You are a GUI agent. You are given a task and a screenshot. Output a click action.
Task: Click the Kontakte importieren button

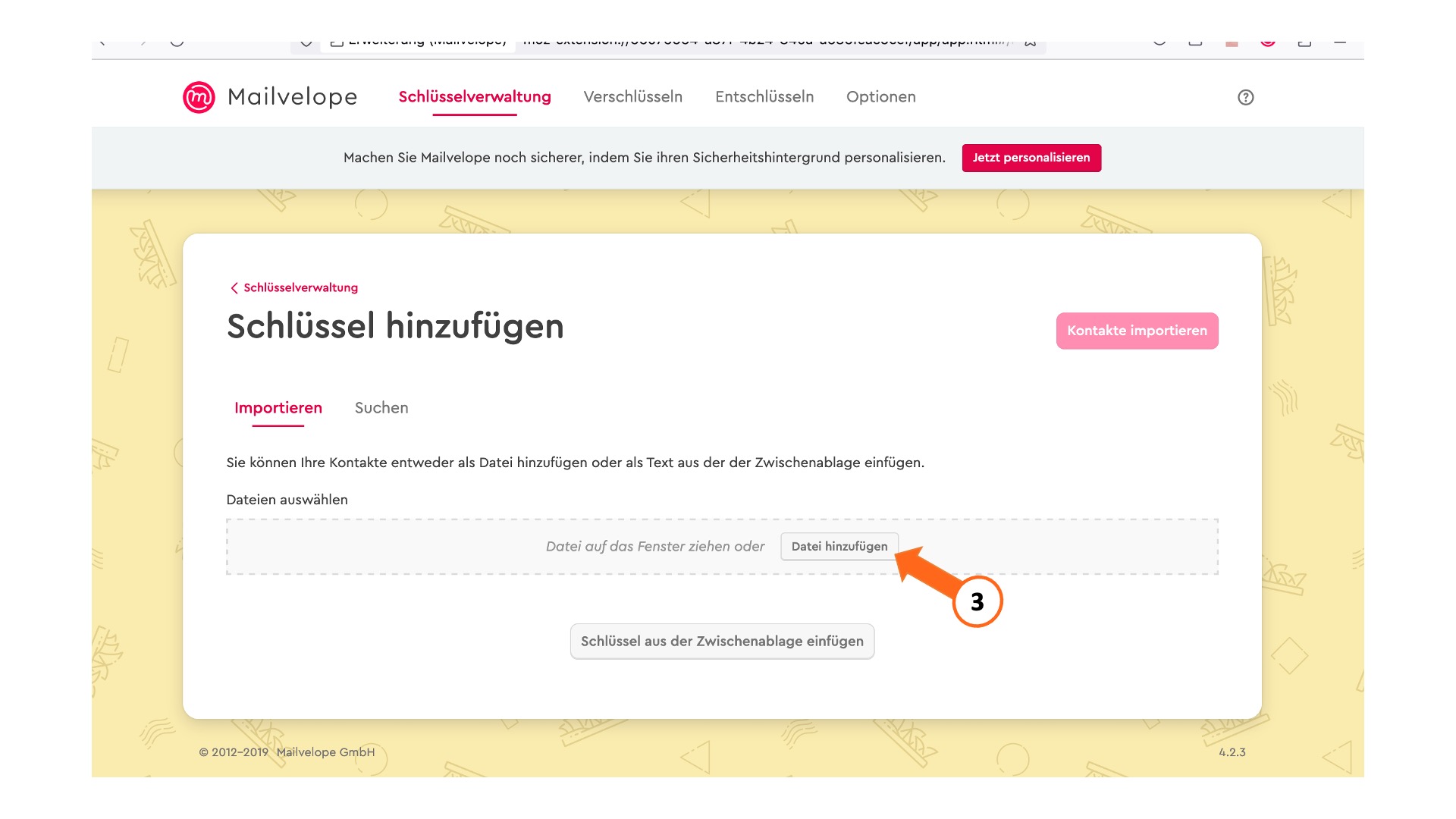[1137, 331]
